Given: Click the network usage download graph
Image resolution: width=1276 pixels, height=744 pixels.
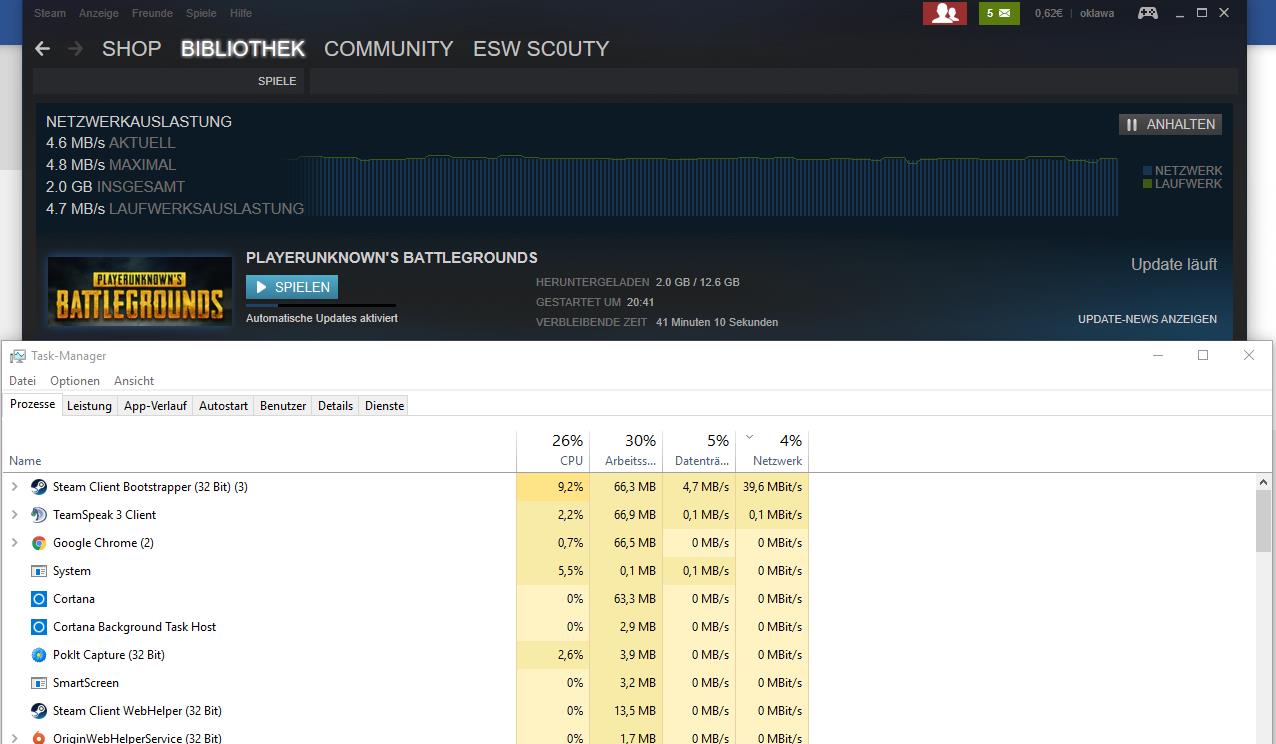Looking at the screenshot, I should pyautogui.click(x=703, y=185).
